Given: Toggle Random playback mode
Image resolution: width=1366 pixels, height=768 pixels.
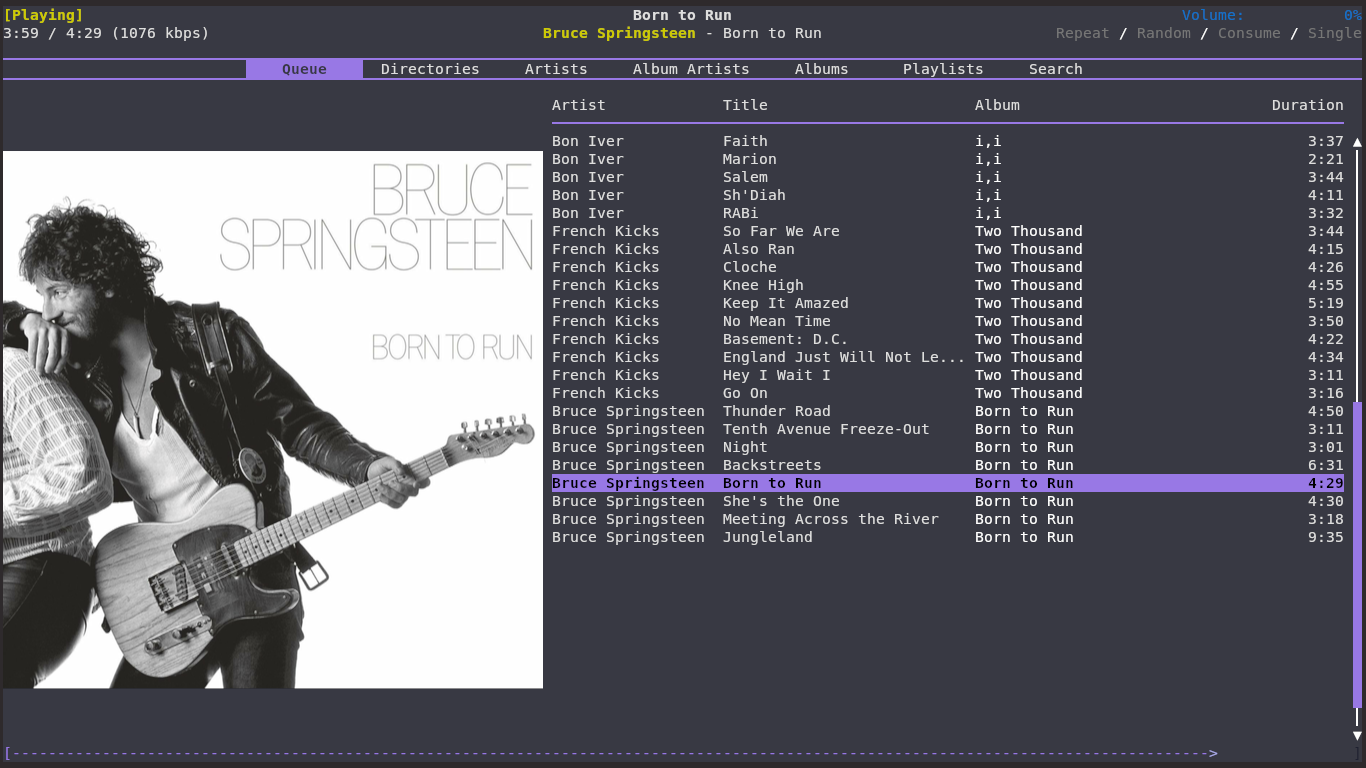Looking at the screenshot, I should point(1164,33).
